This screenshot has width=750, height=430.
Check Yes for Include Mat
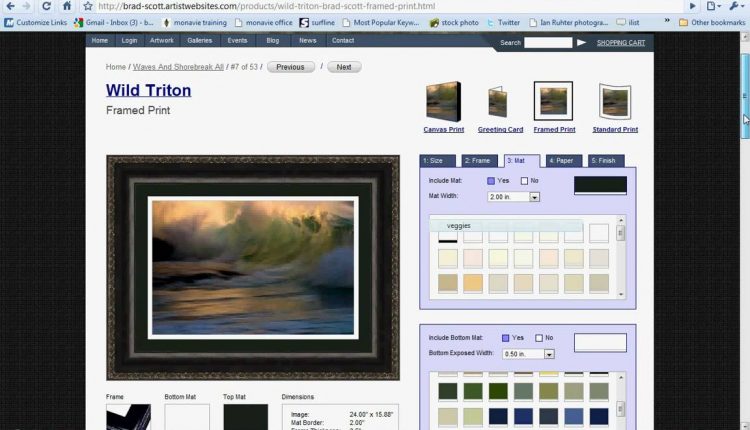point(491,181)
